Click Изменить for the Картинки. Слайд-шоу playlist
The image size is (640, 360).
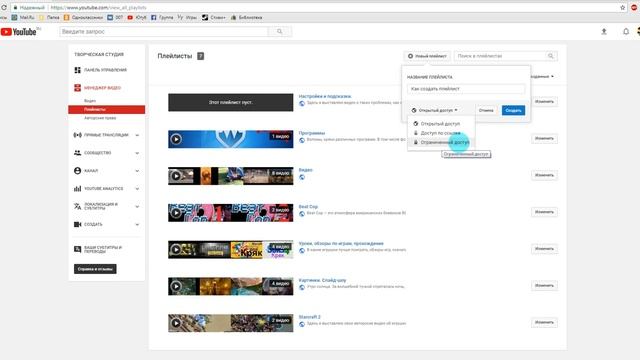point(544,285)
